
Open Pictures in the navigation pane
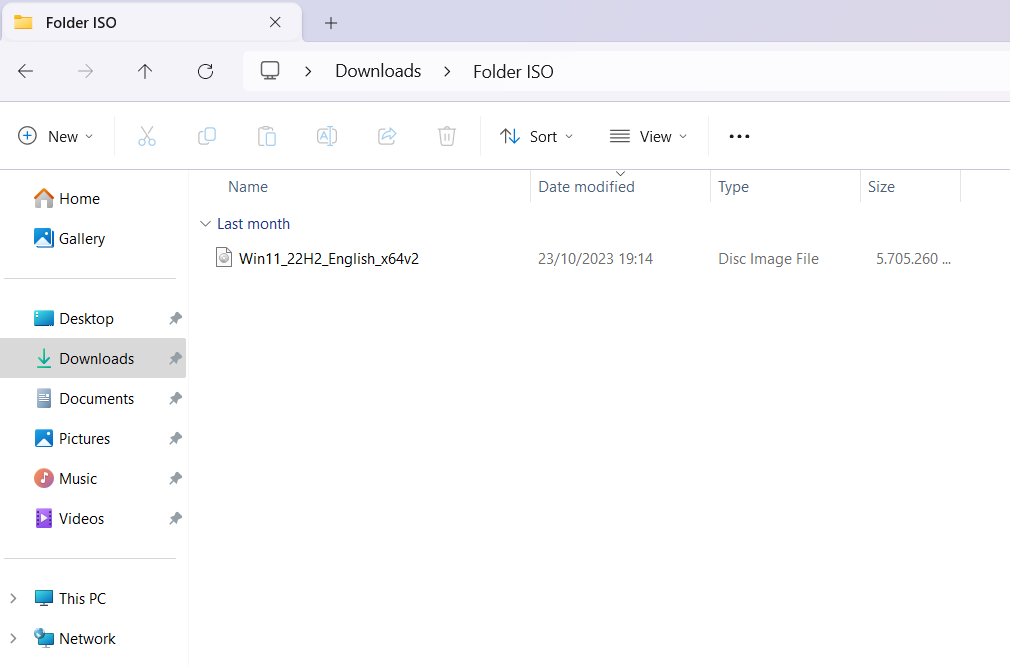click(x=71, y=438)
